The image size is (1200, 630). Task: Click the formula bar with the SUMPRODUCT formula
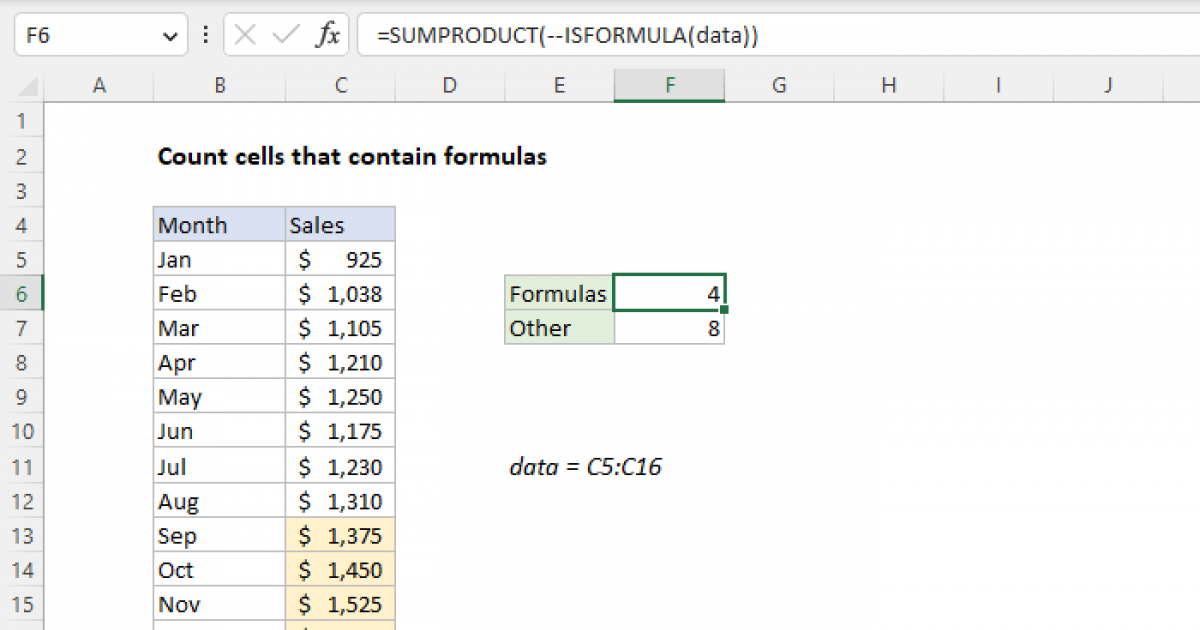(778, 36)
